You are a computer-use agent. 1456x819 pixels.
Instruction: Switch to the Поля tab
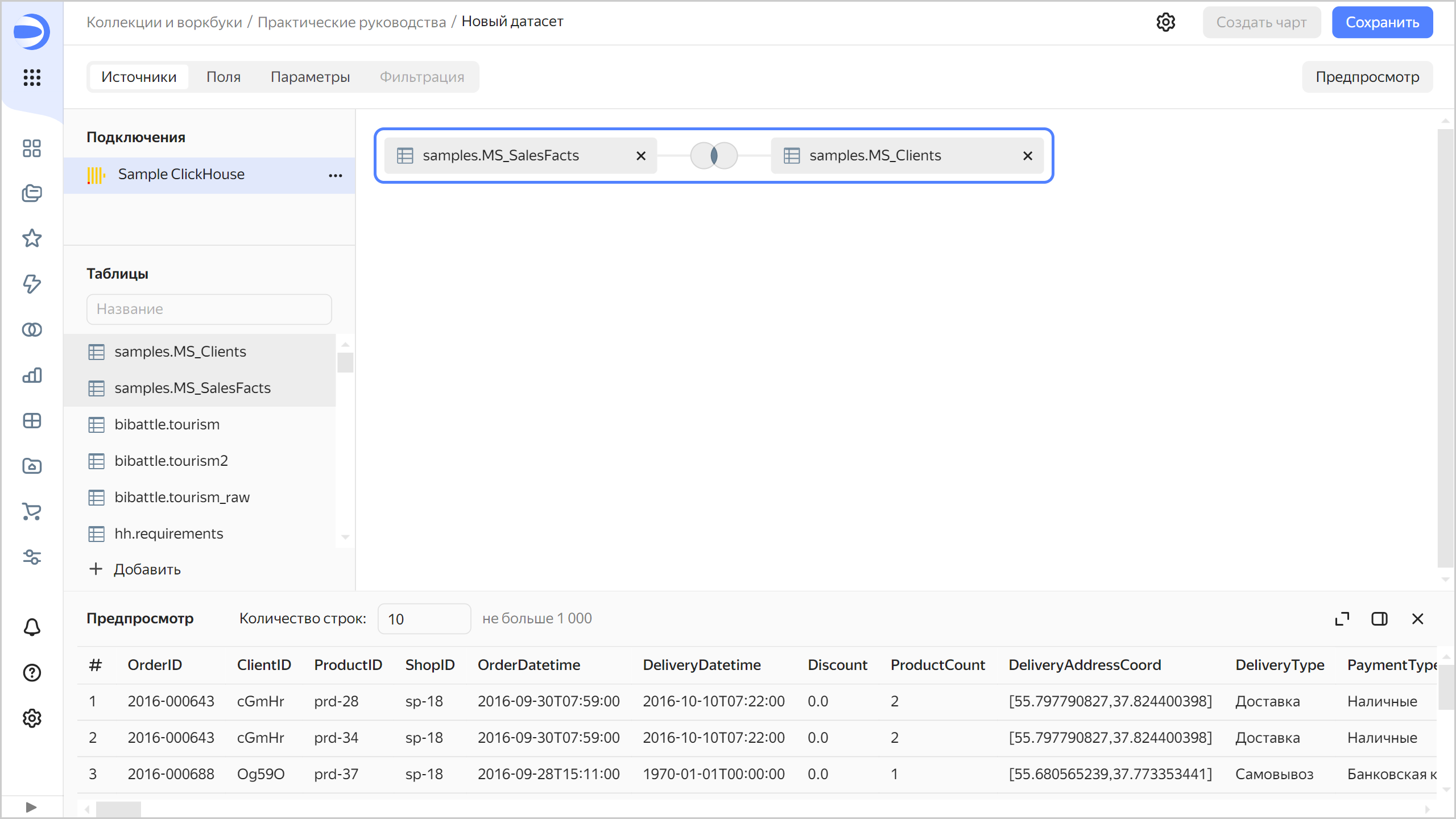point(224,77)
